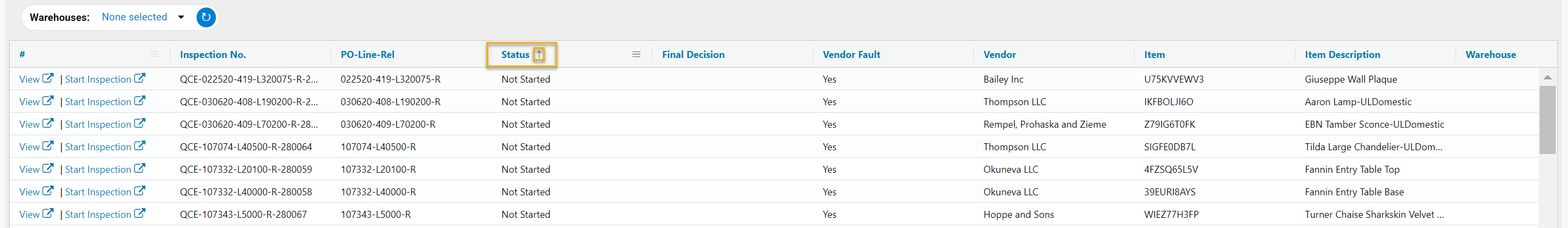Screen dimensions: 1568x228
Task: Start Inspection for 107332-L20100-R row
Action: (x=98, y=170)
